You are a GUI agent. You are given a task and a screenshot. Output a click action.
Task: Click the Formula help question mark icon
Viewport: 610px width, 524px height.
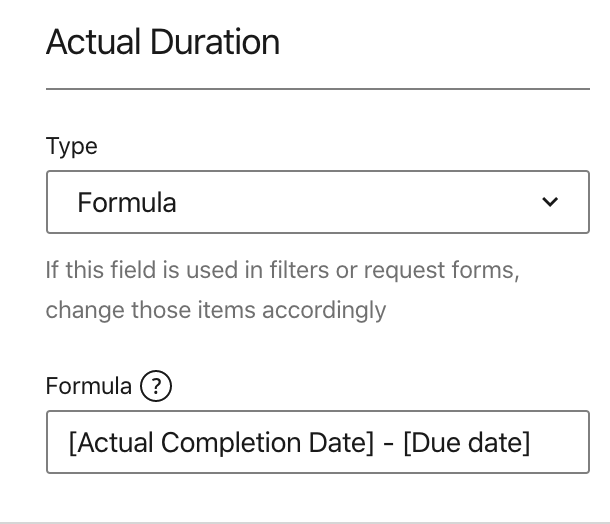(x=156, y=386)
